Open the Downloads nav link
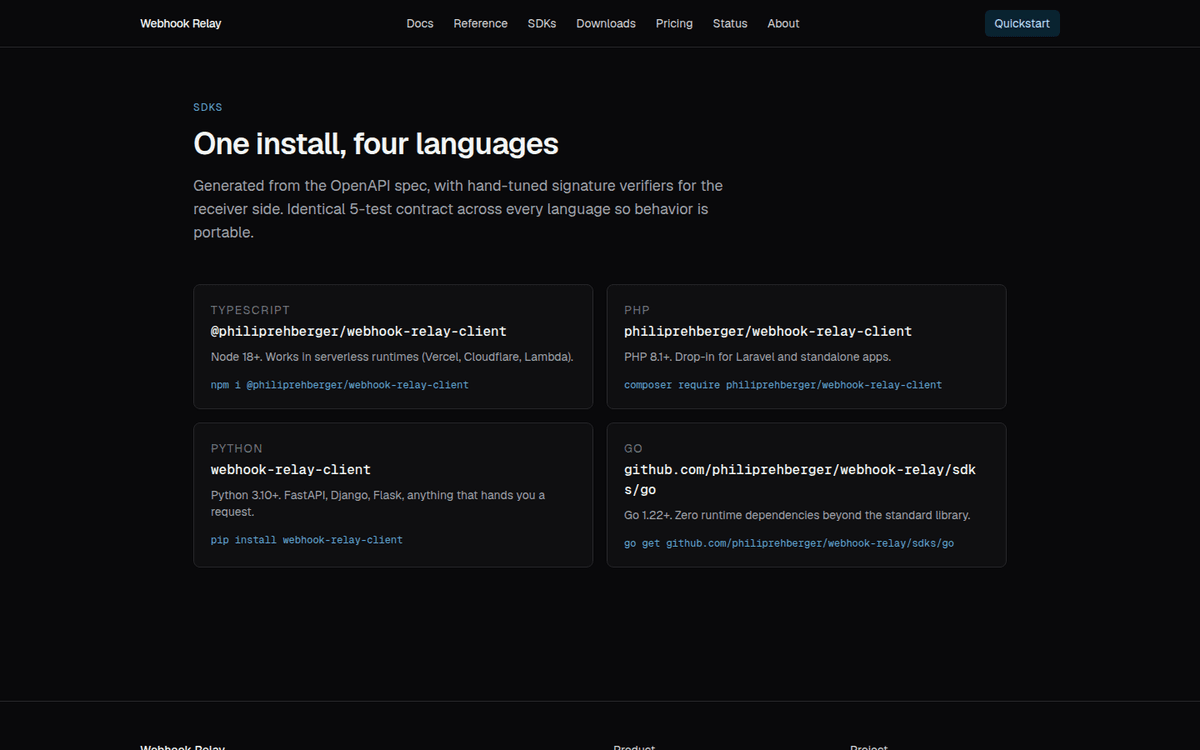 click(606, 23)
